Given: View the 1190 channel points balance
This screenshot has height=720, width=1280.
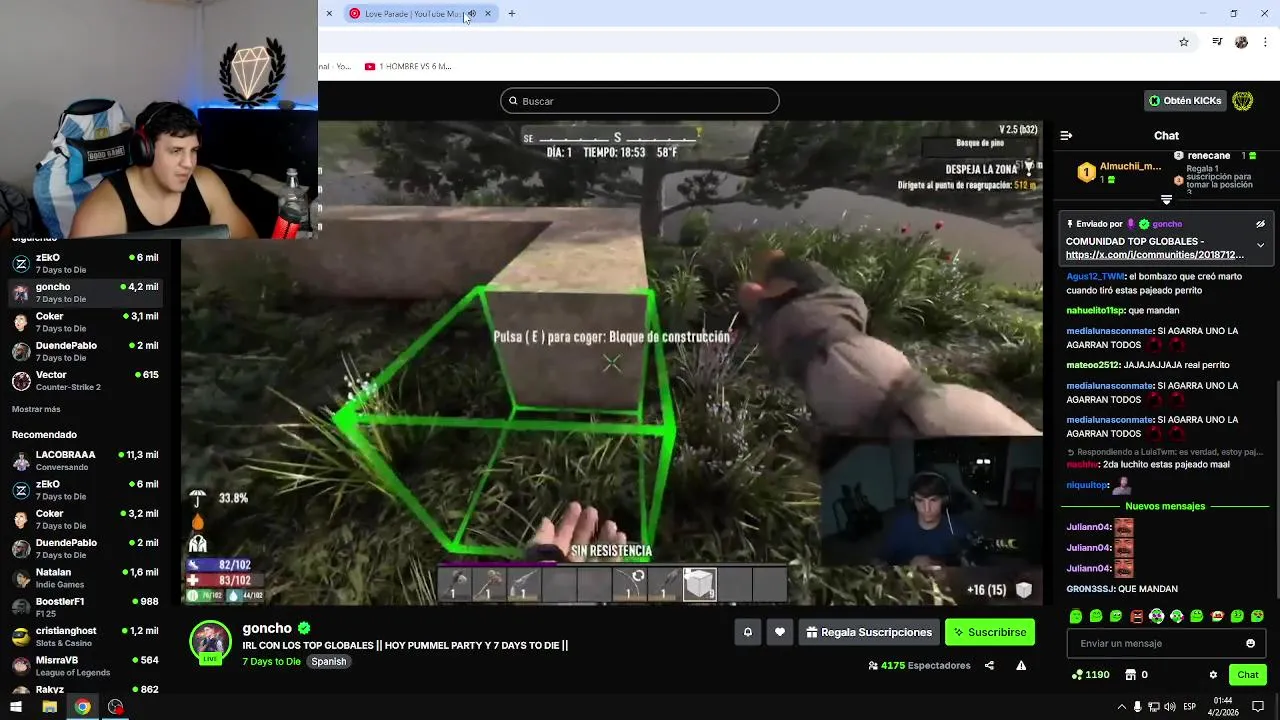Looking at the screenshot, I should click(1090, 675).
